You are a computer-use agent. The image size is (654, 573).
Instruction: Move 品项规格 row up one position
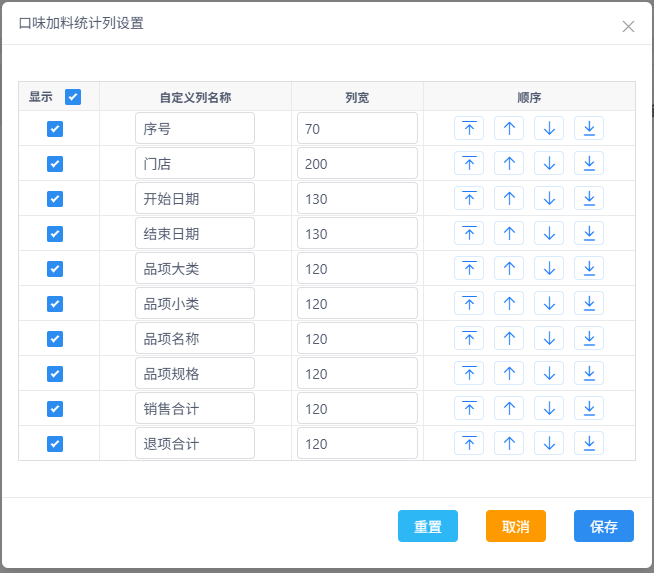tap(509, 373)
